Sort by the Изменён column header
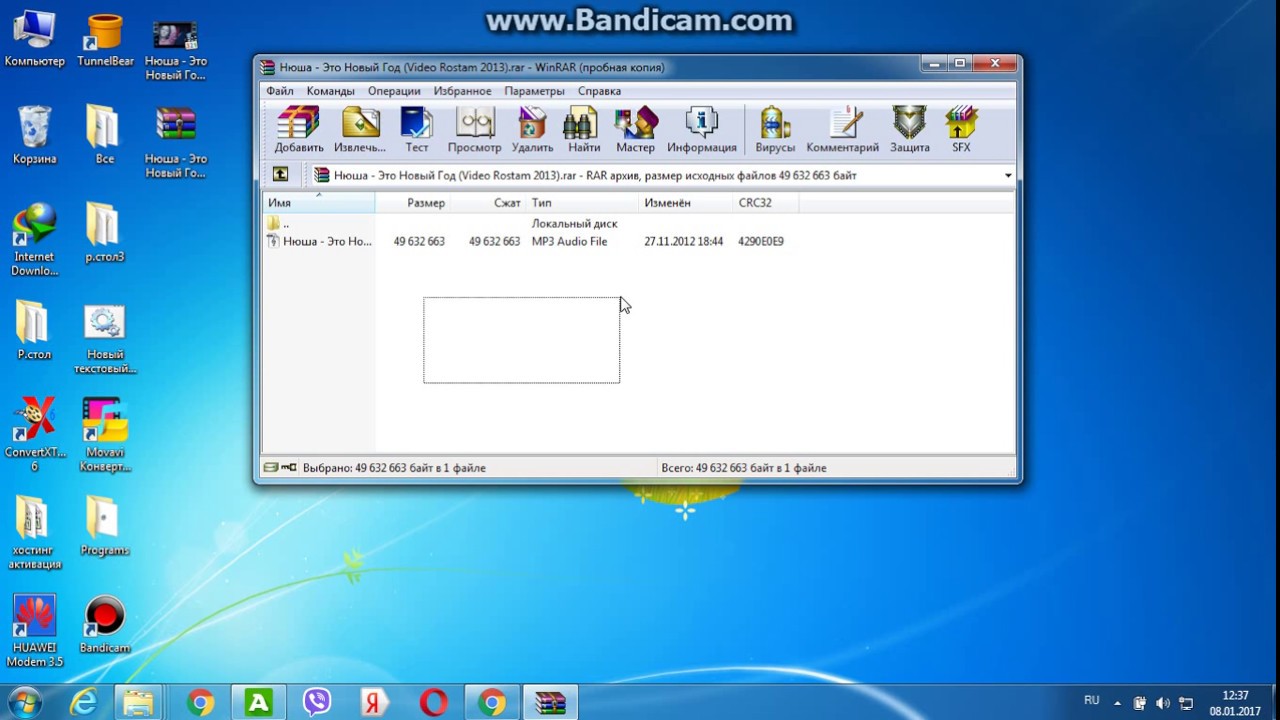Image resolution: width=1280 pixels, height=720 pixels. (x=686, y=203)
